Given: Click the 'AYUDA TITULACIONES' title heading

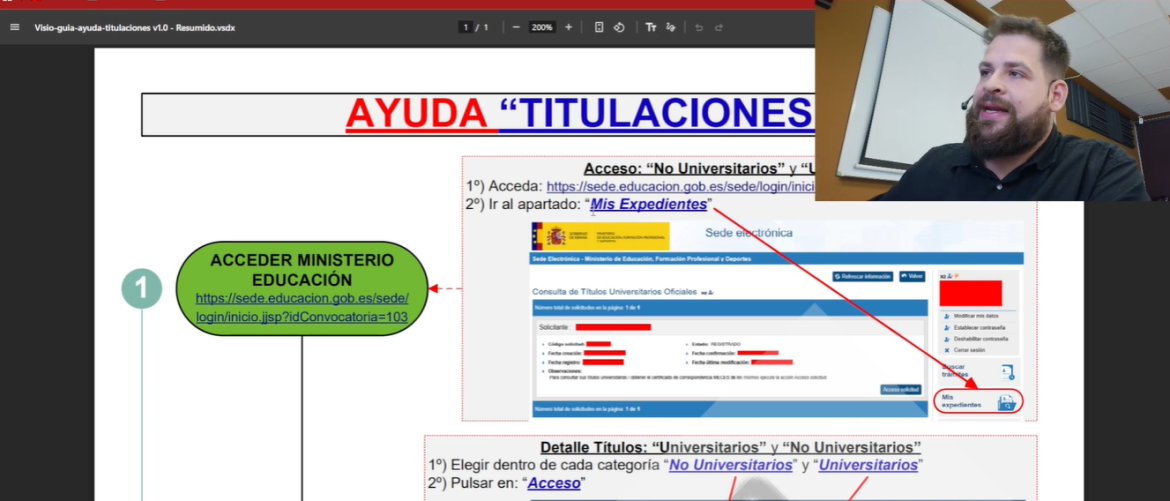Looking at the screenshot, I should 579,113.
